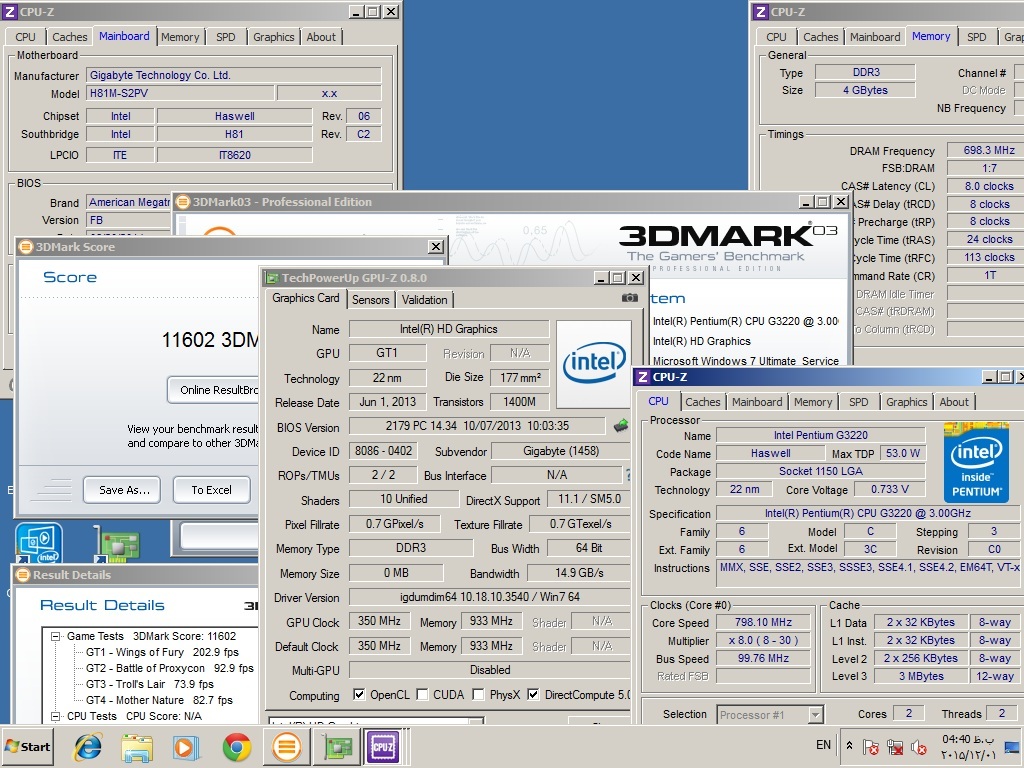
Task: Open Internet Explorer from the taskbar
Action: coord(88,746)
